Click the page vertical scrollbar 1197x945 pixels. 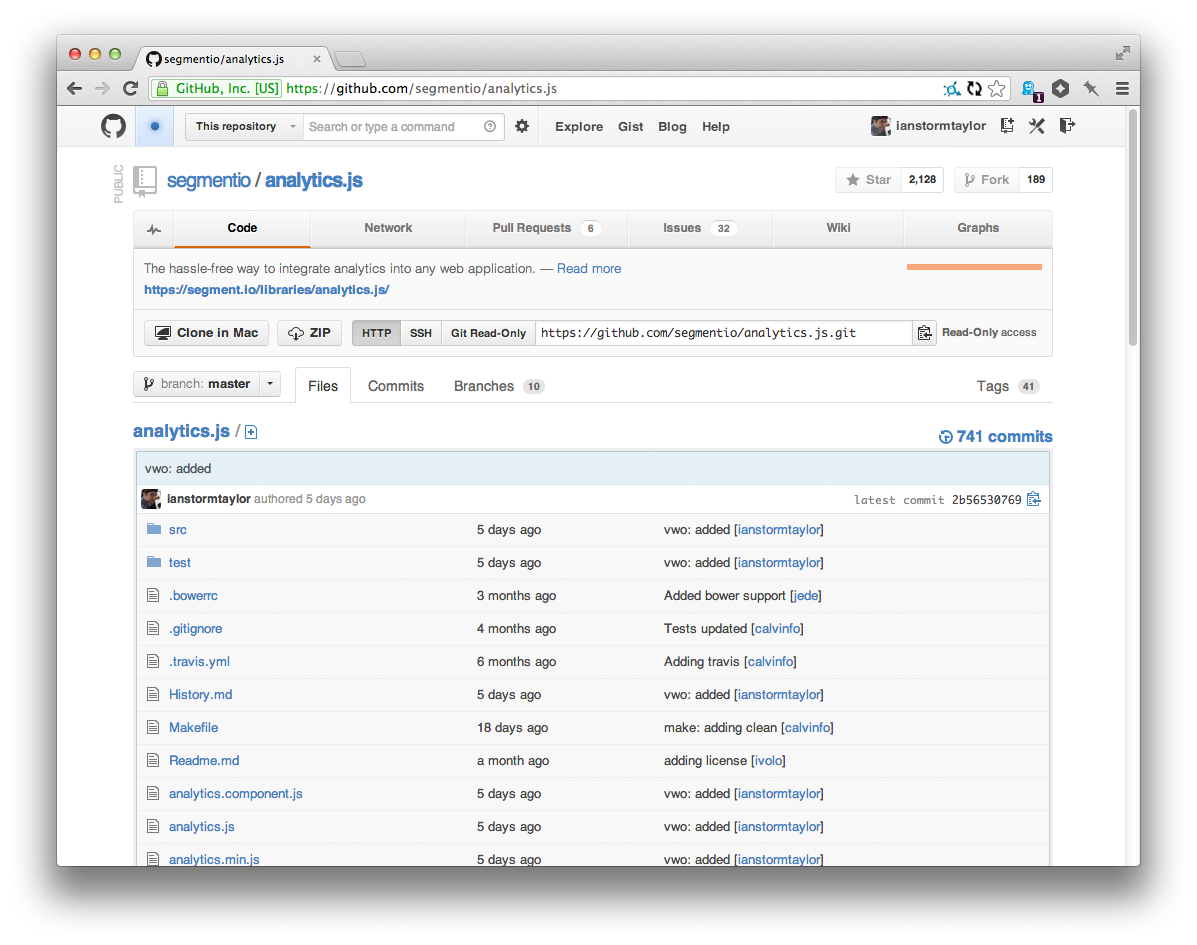1133,227
